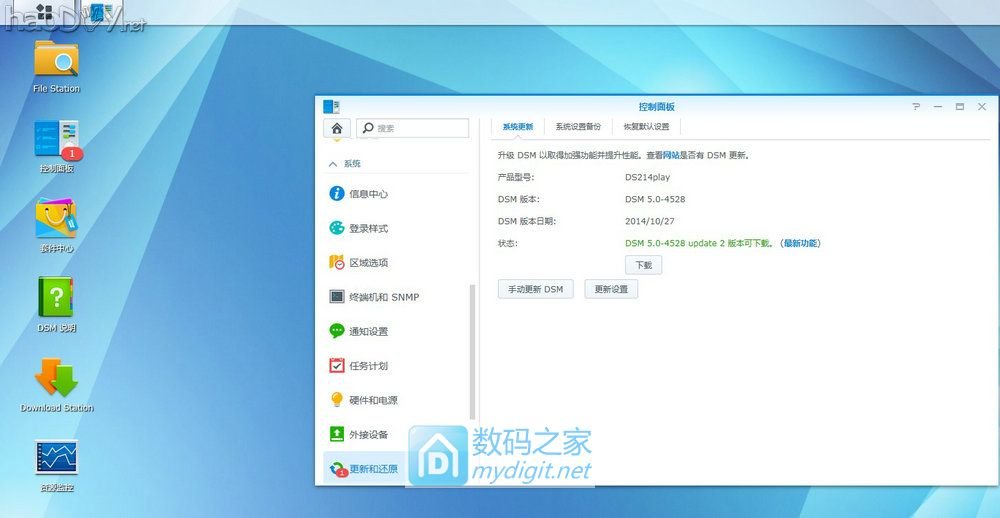
Task: Go to 任务计划 in the sidebar
Action: point(367,366)
